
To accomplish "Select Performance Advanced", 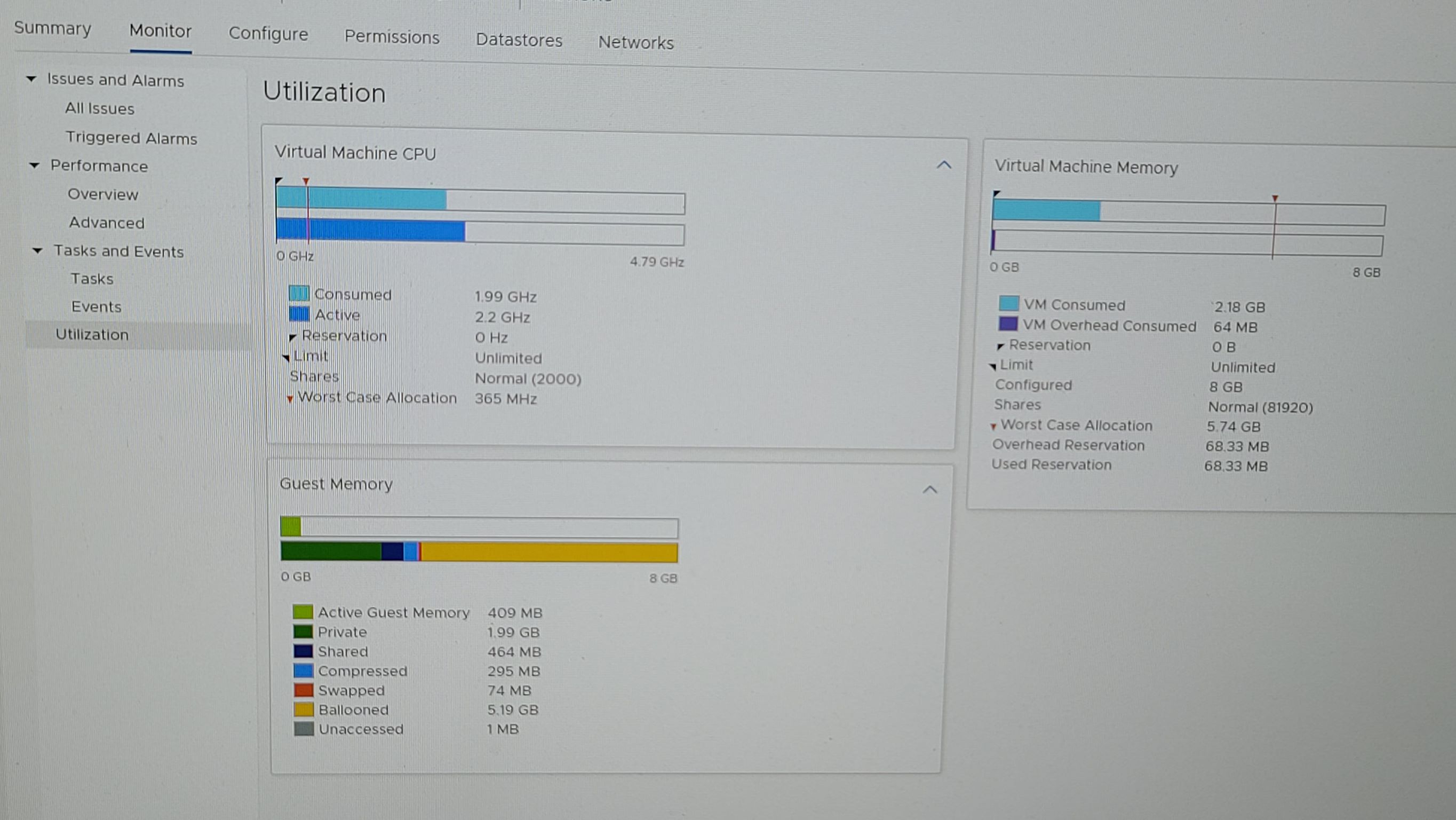I will coord(106,222).
